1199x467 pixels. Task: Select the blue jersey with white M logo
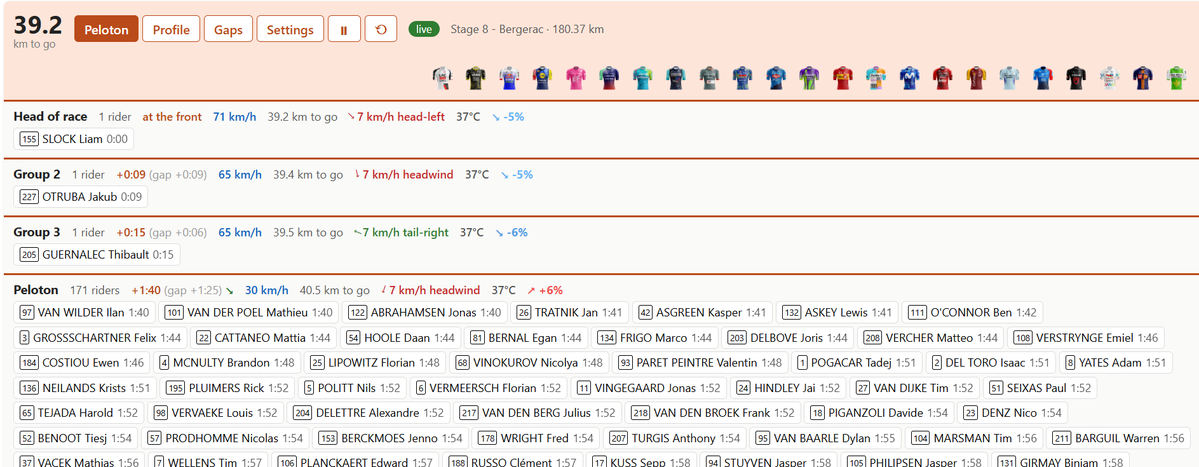click(909, 77)
